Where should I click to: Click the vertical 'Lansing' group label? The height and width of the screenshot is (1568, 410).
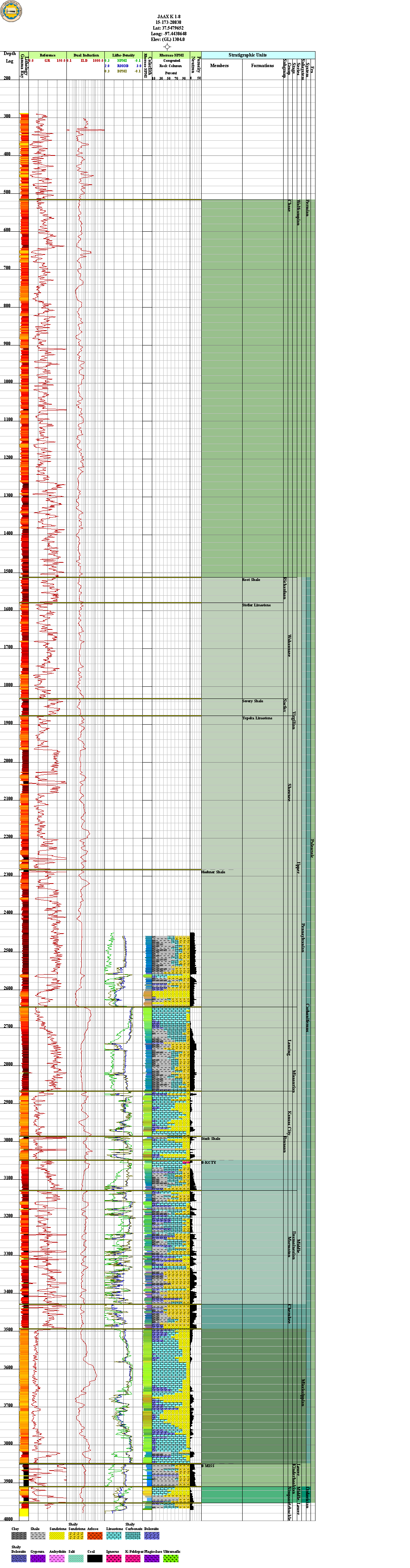tap(289, 1048)
